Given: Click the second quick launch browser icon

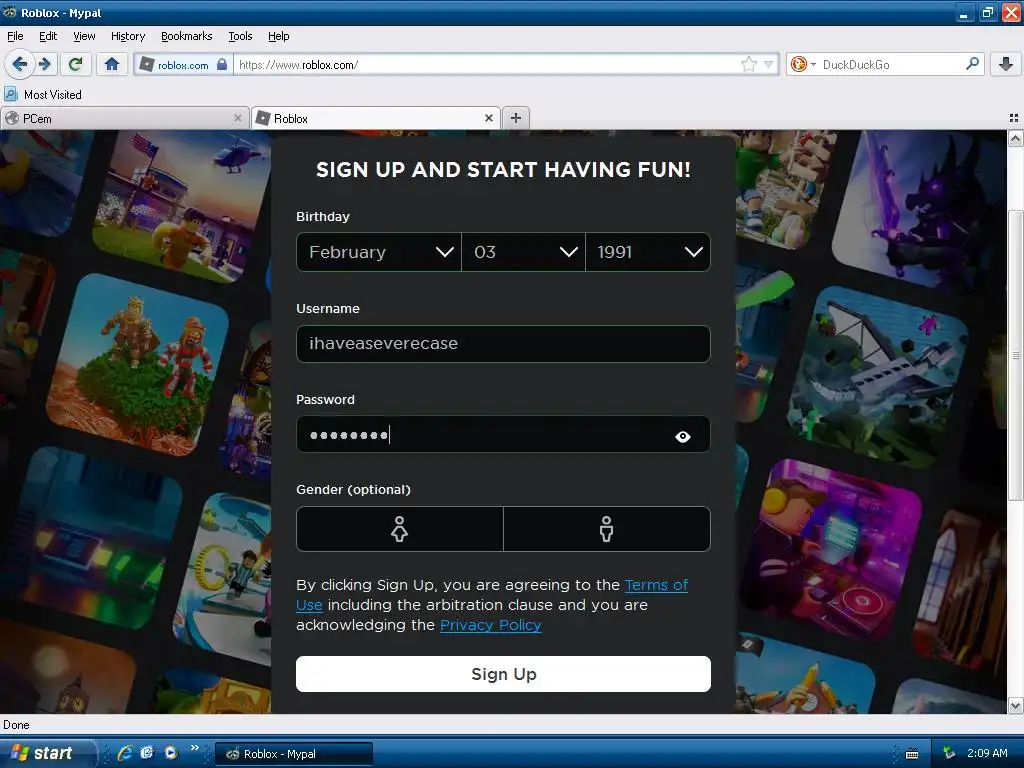Looking at the screenshot, I should [147, 753].
